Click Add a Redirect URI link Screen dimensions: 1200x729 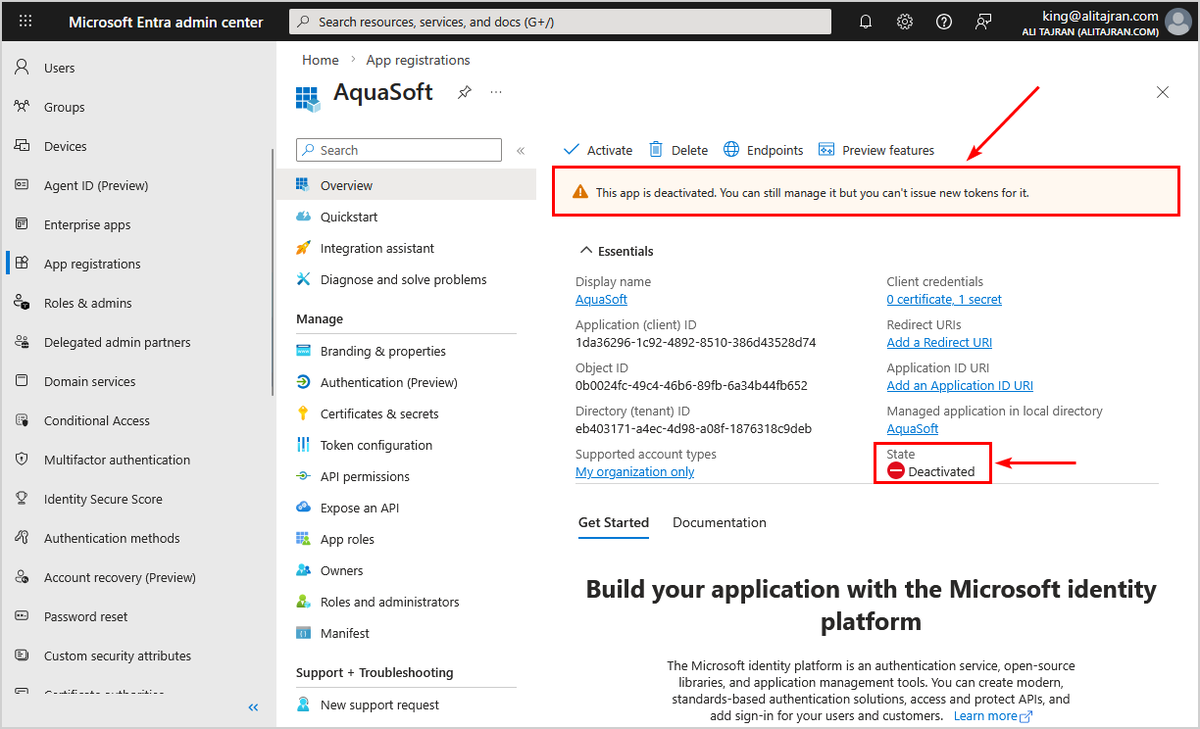(x=939, y=342)
